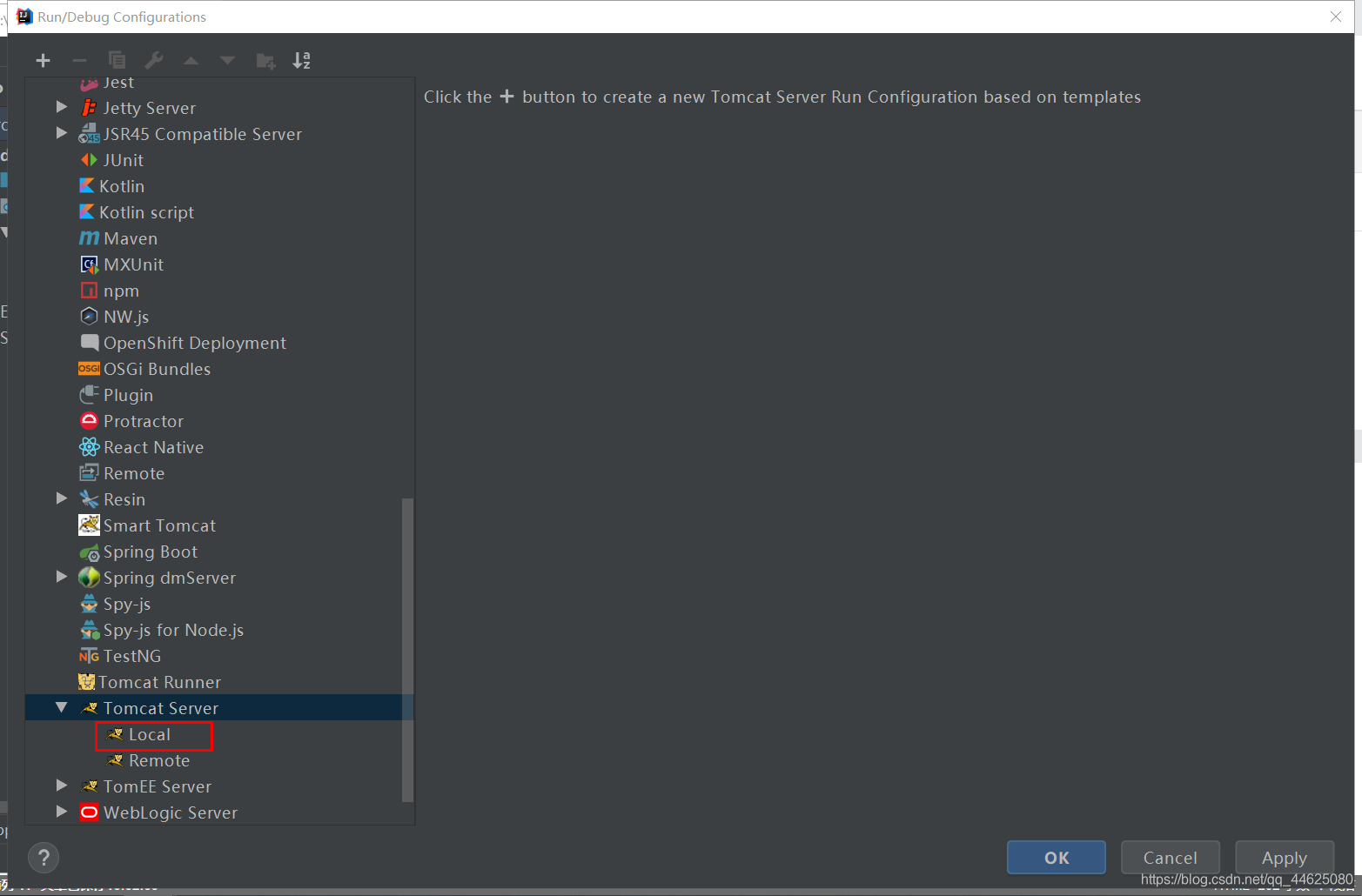Click the TestNG icon
This screenshot has width=1362, height=896.
click(x=89, y=656)
